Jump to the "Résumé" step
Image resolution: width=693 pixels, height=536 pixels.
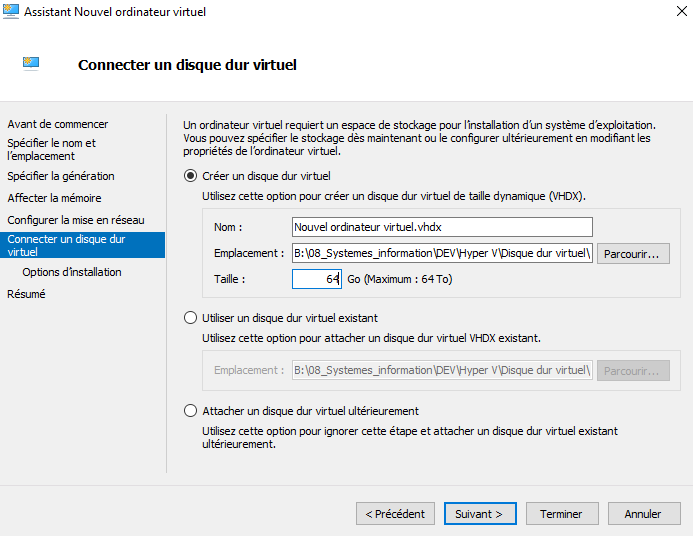coord(26,294)
